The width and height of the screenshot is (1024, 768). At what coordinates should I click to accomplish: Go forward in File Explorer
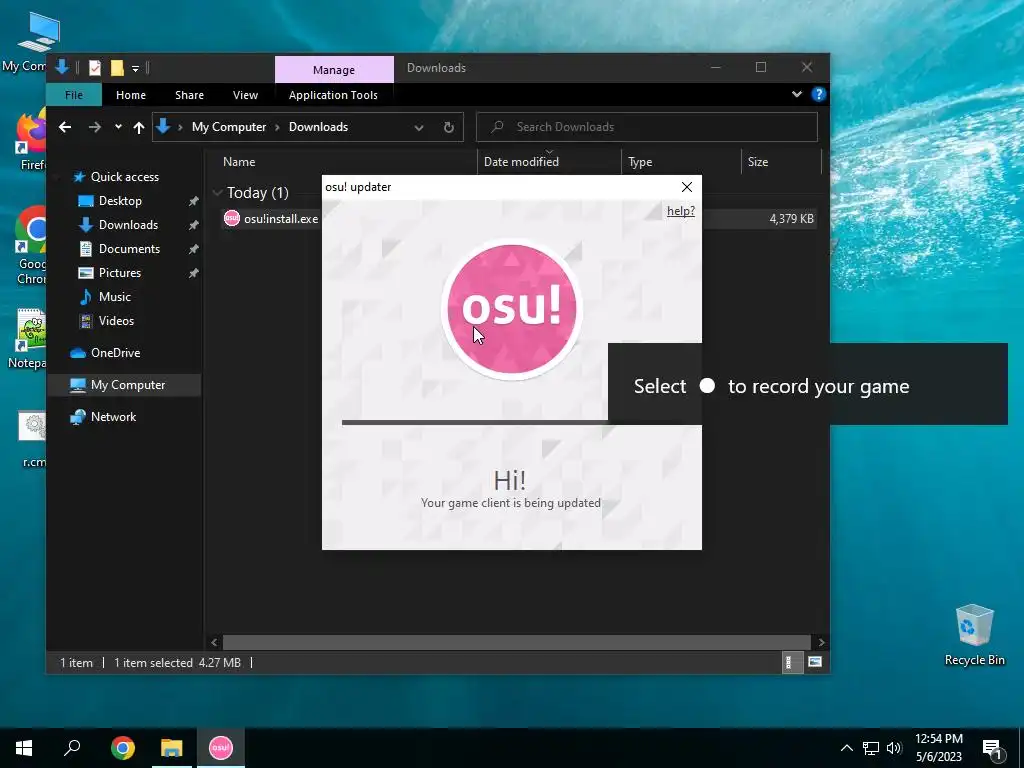coord(95,127)
